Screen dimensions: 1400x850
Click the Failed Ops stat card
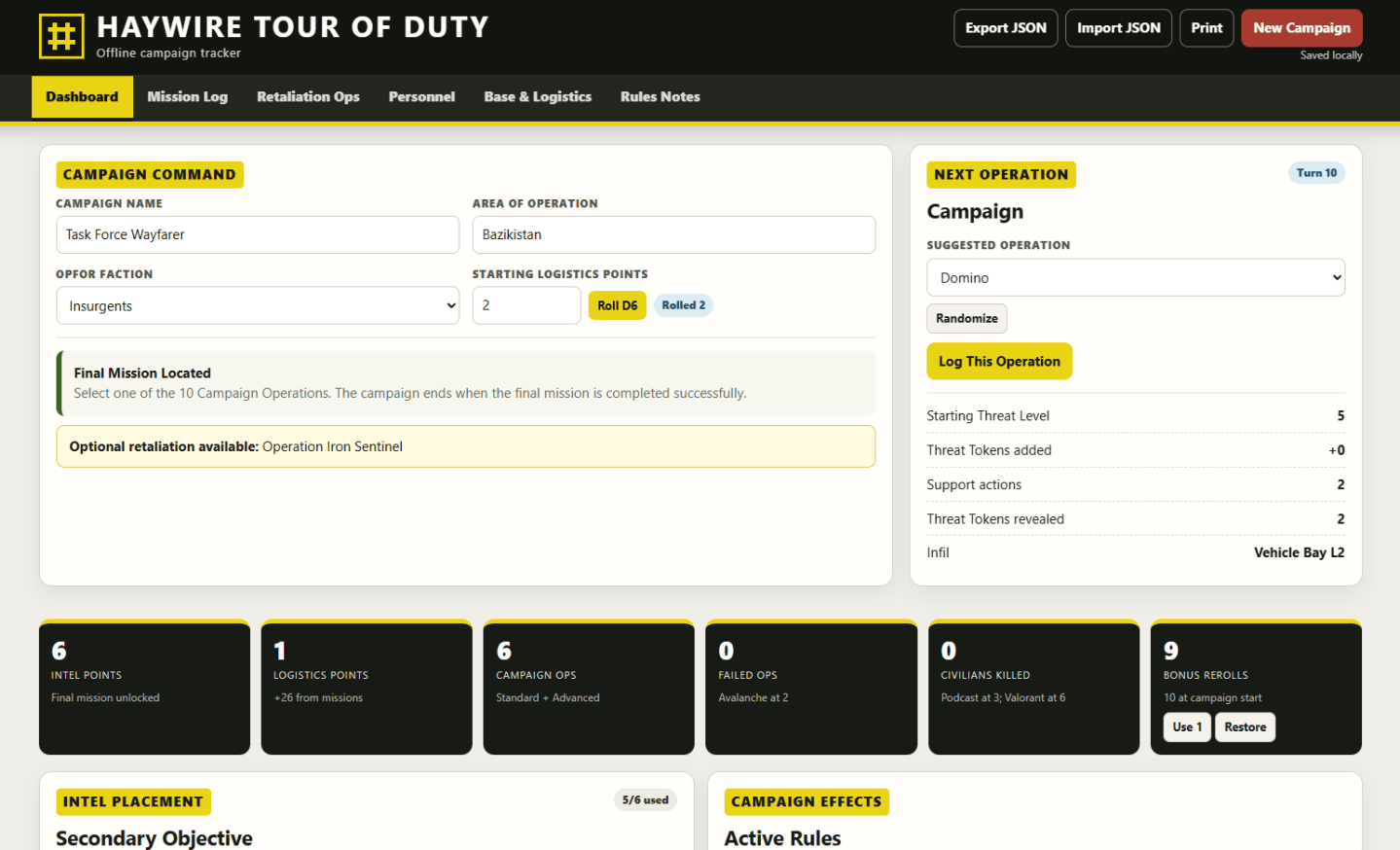tap(811, 687)
